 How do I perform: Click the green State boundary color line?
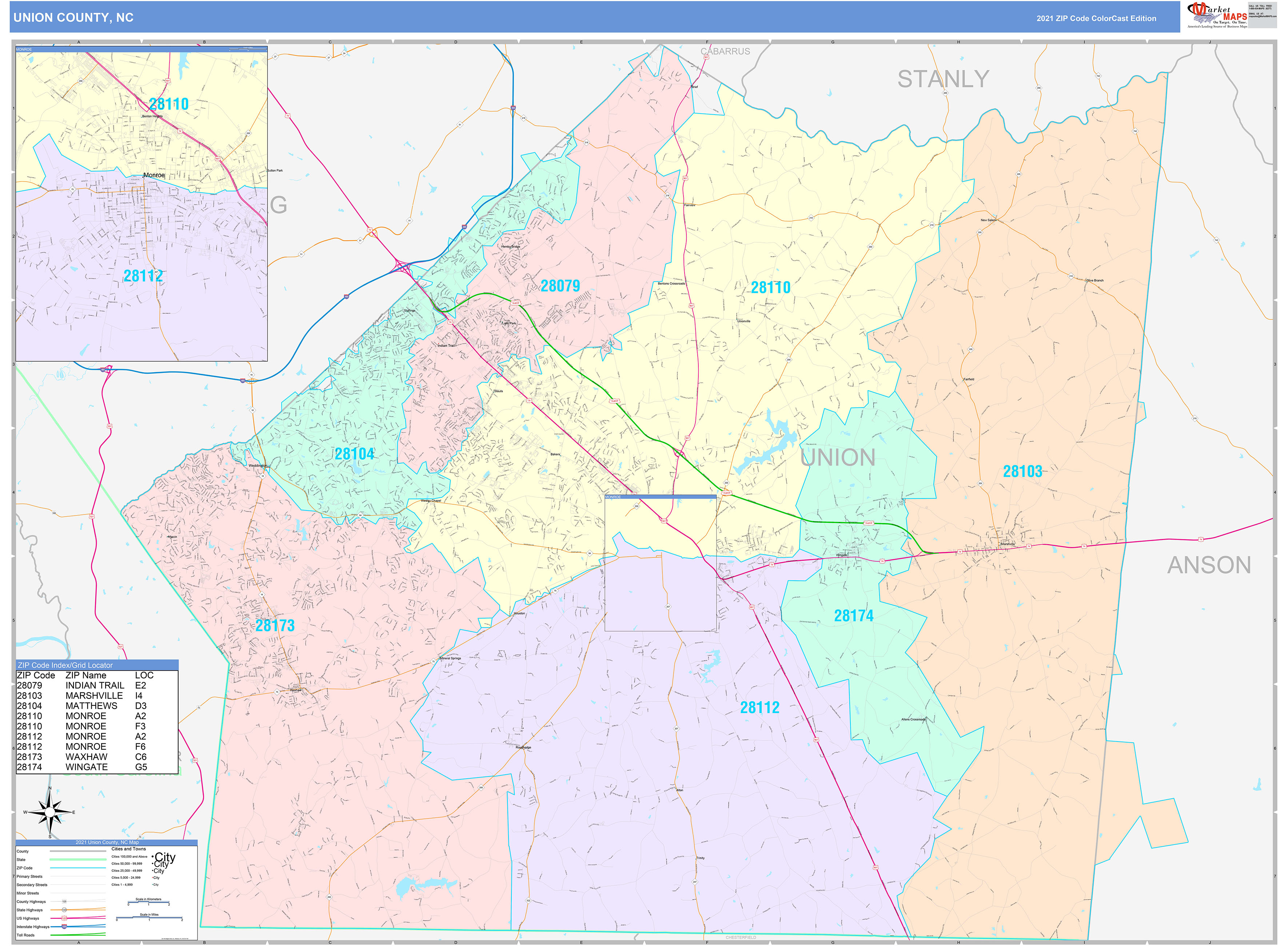[x=79, y=859]
